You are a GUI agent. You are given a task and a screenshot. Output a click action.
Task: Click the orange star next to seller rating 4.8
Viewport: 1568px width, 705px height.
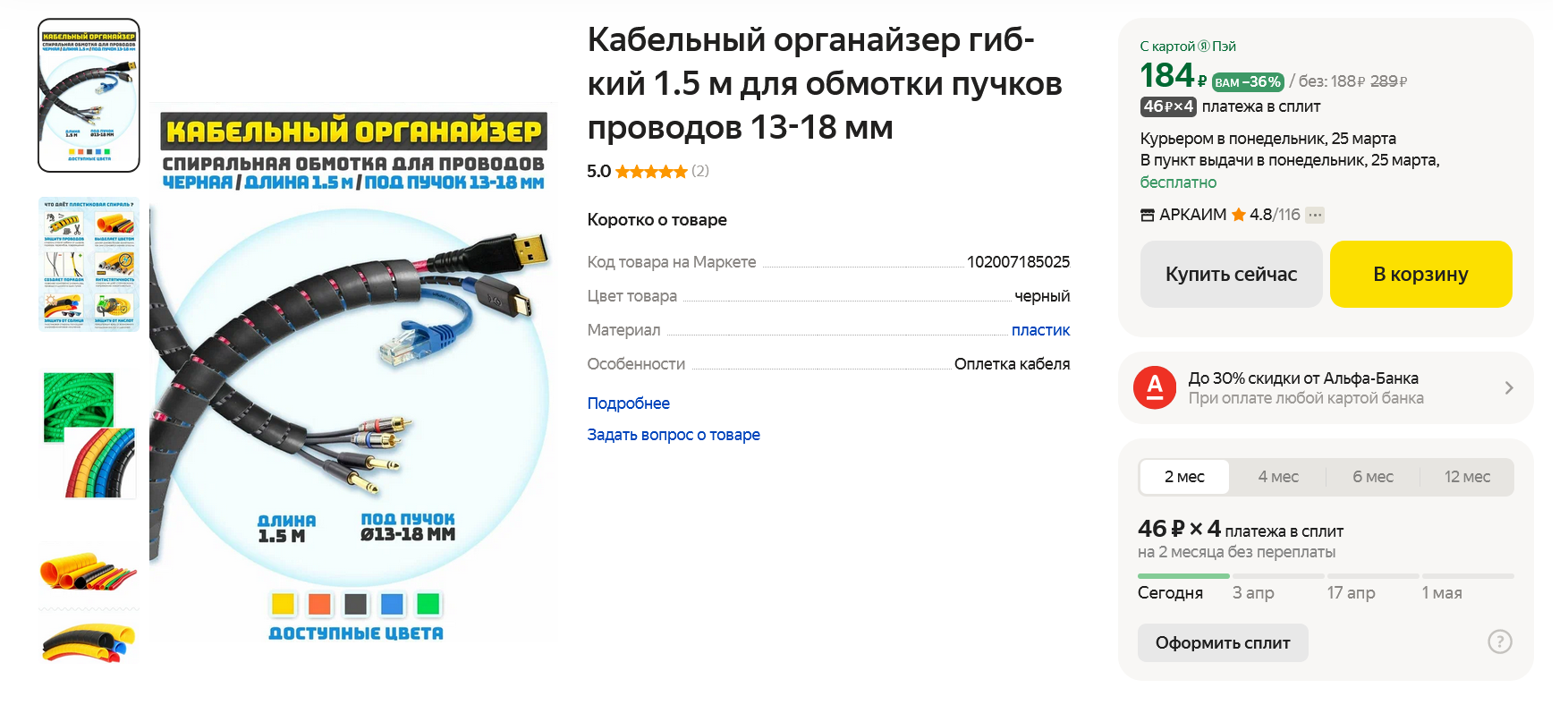(1238, 215)
